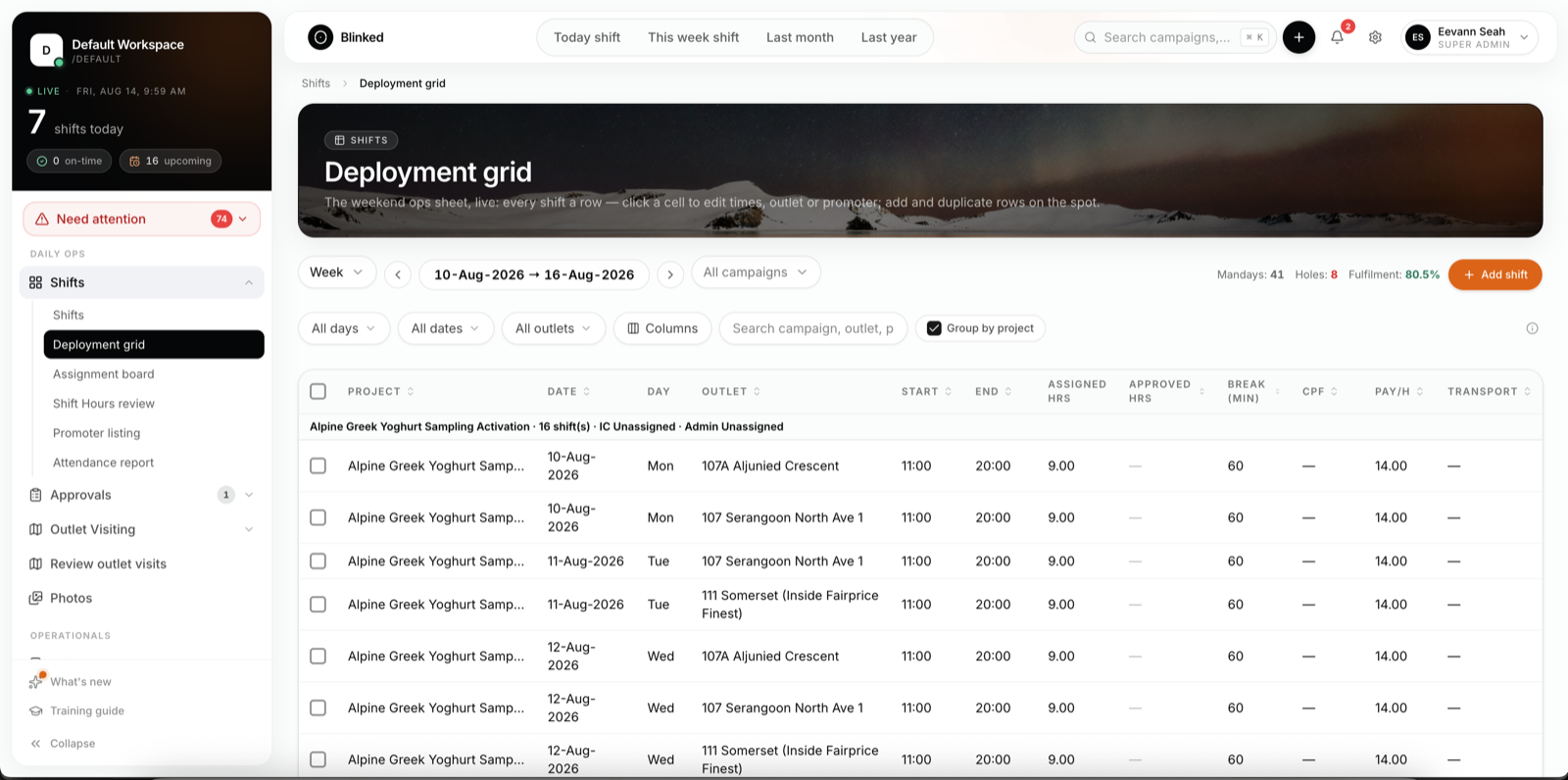Image resolution: width=1568 pixels, height=780 pixels.
Task: Open the Week view dropdown
Action: 337,272
